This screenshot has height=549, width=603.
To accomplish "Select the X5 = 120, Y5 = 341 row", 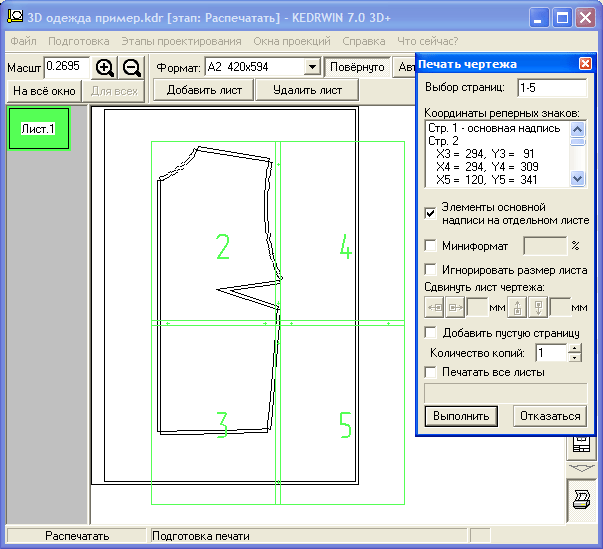I will click(486, 180).
